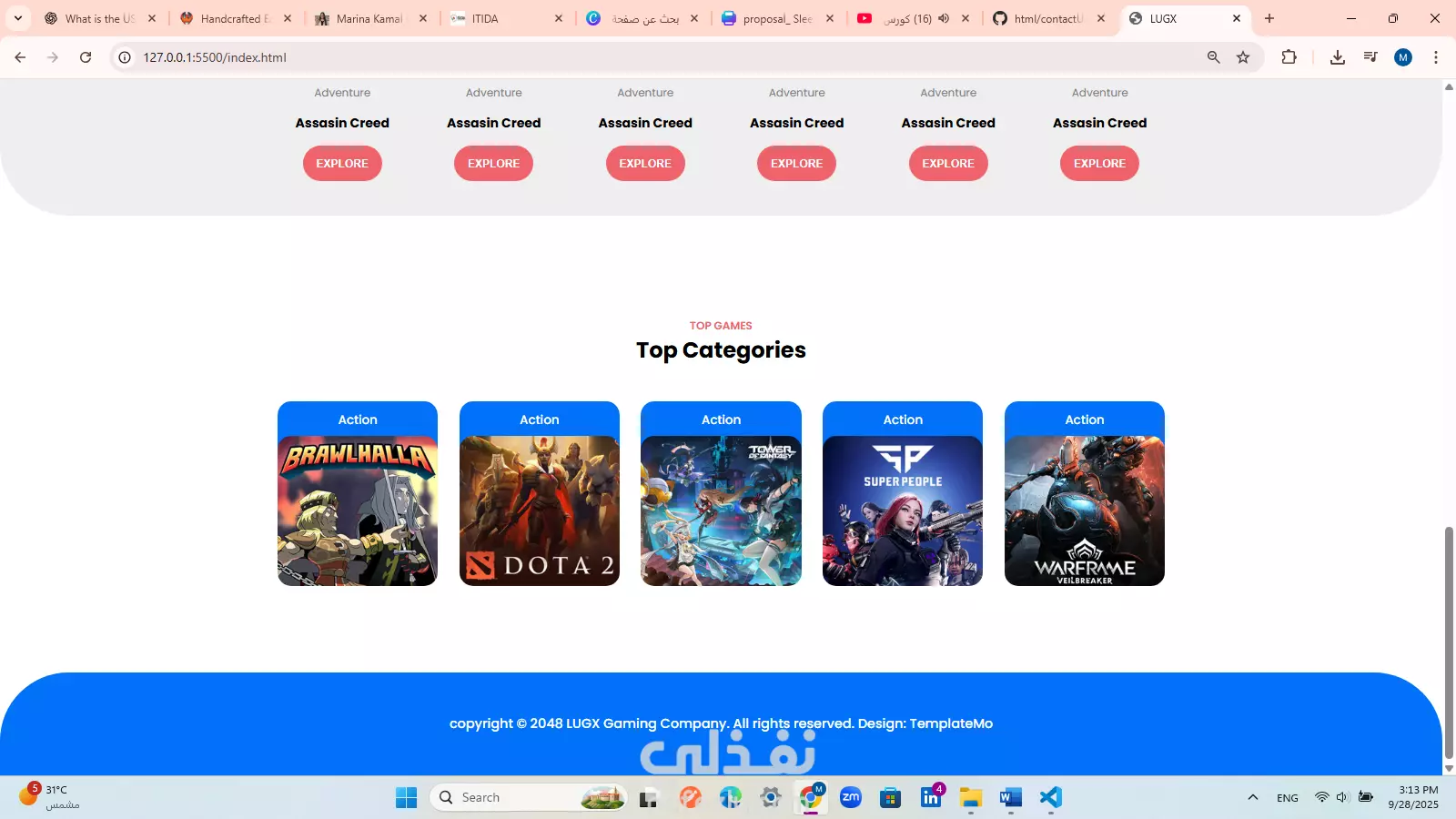Click the Action label above Warframe

tap(1085, 420)
